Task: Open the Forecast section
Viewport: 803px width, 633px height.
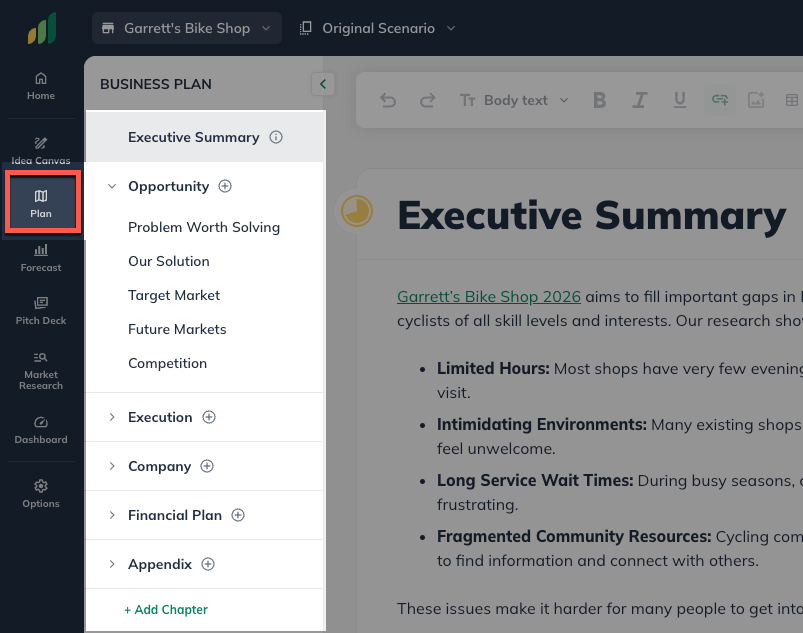Action: (x=41, y=258)
